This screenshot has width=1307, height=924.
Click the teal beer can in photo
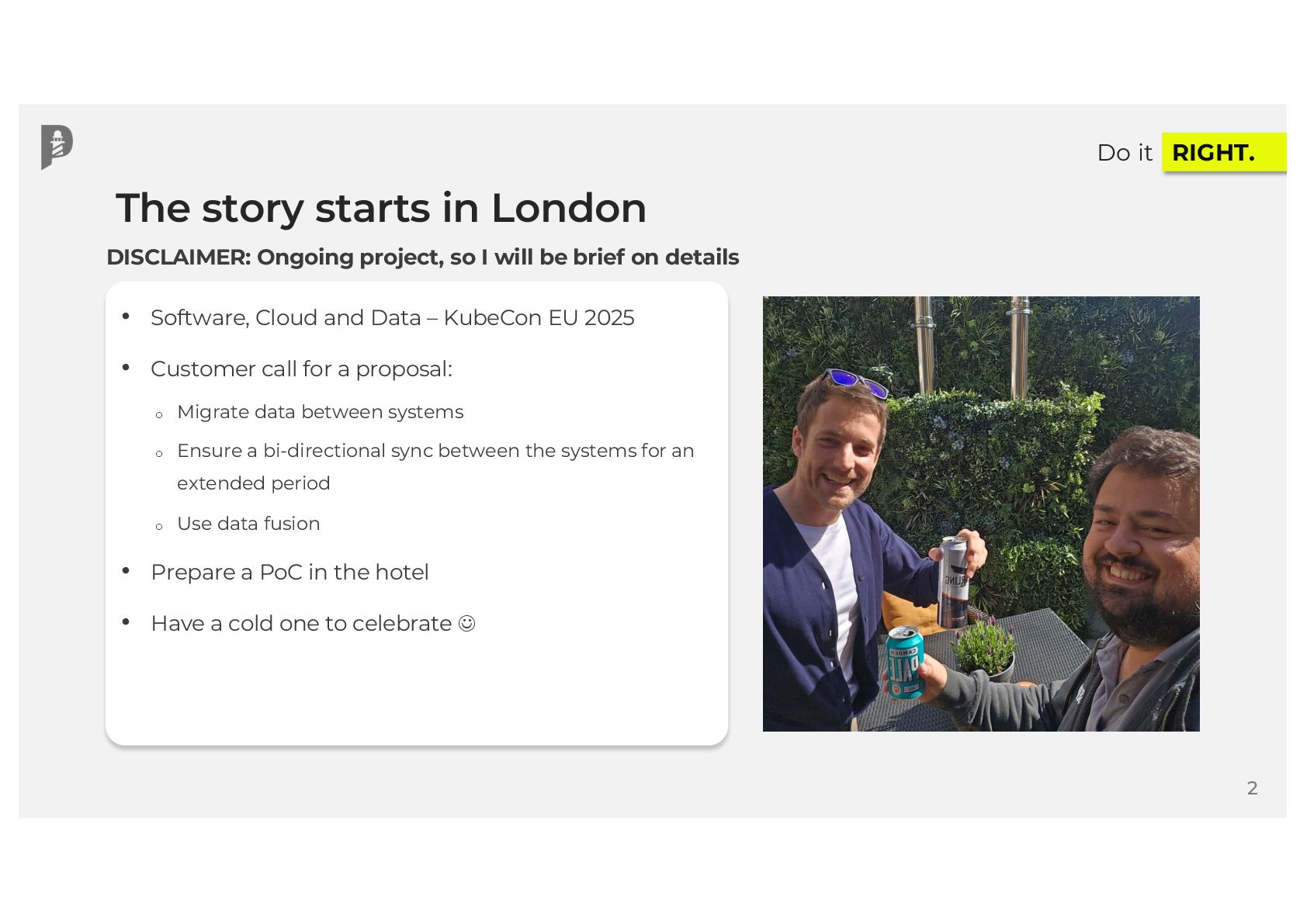[x=905, y=662]
